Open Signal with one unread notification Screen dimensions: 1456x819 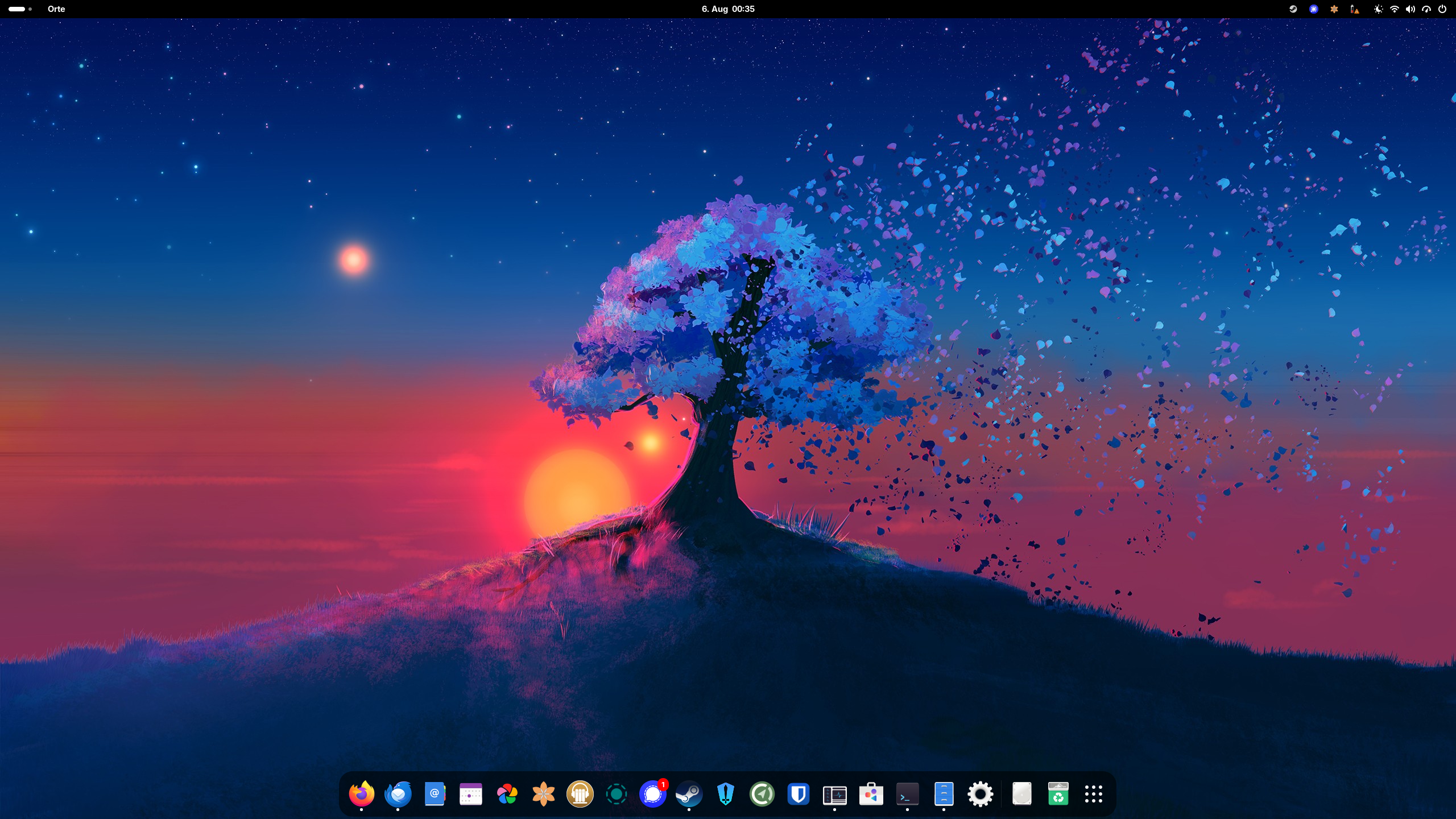(653, 794)
